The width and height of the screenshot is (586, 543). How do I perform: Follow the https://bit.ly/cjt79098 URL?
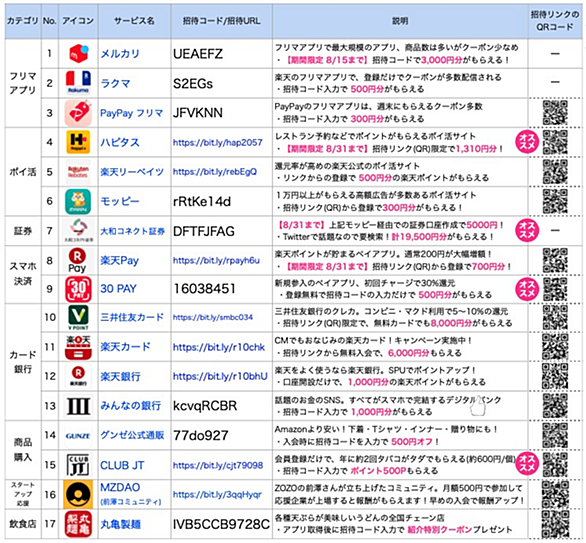pos(218,465)
